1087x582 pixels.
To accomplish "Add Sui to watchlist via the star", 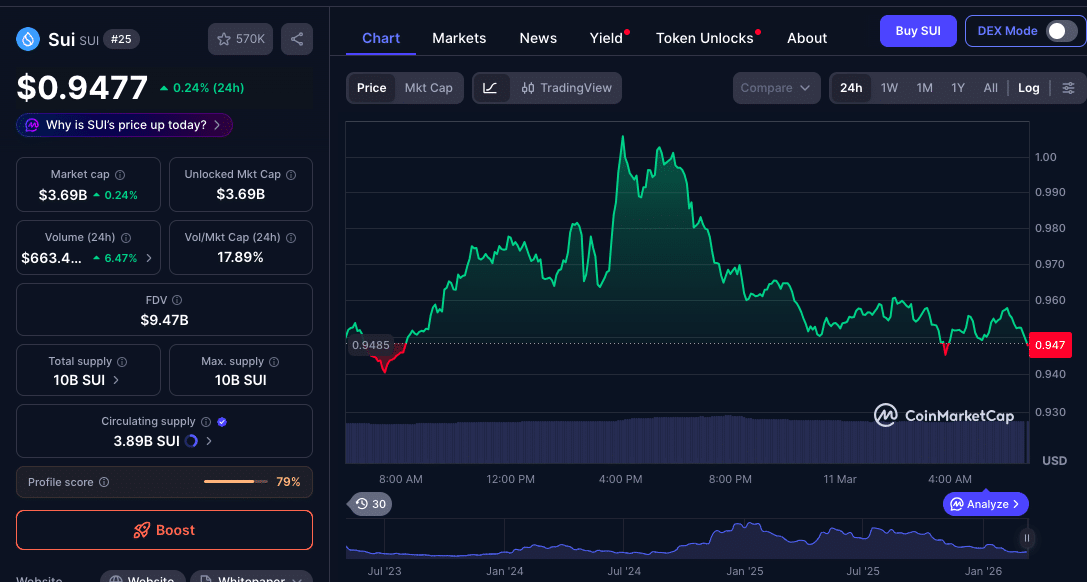I will [226, 38].
